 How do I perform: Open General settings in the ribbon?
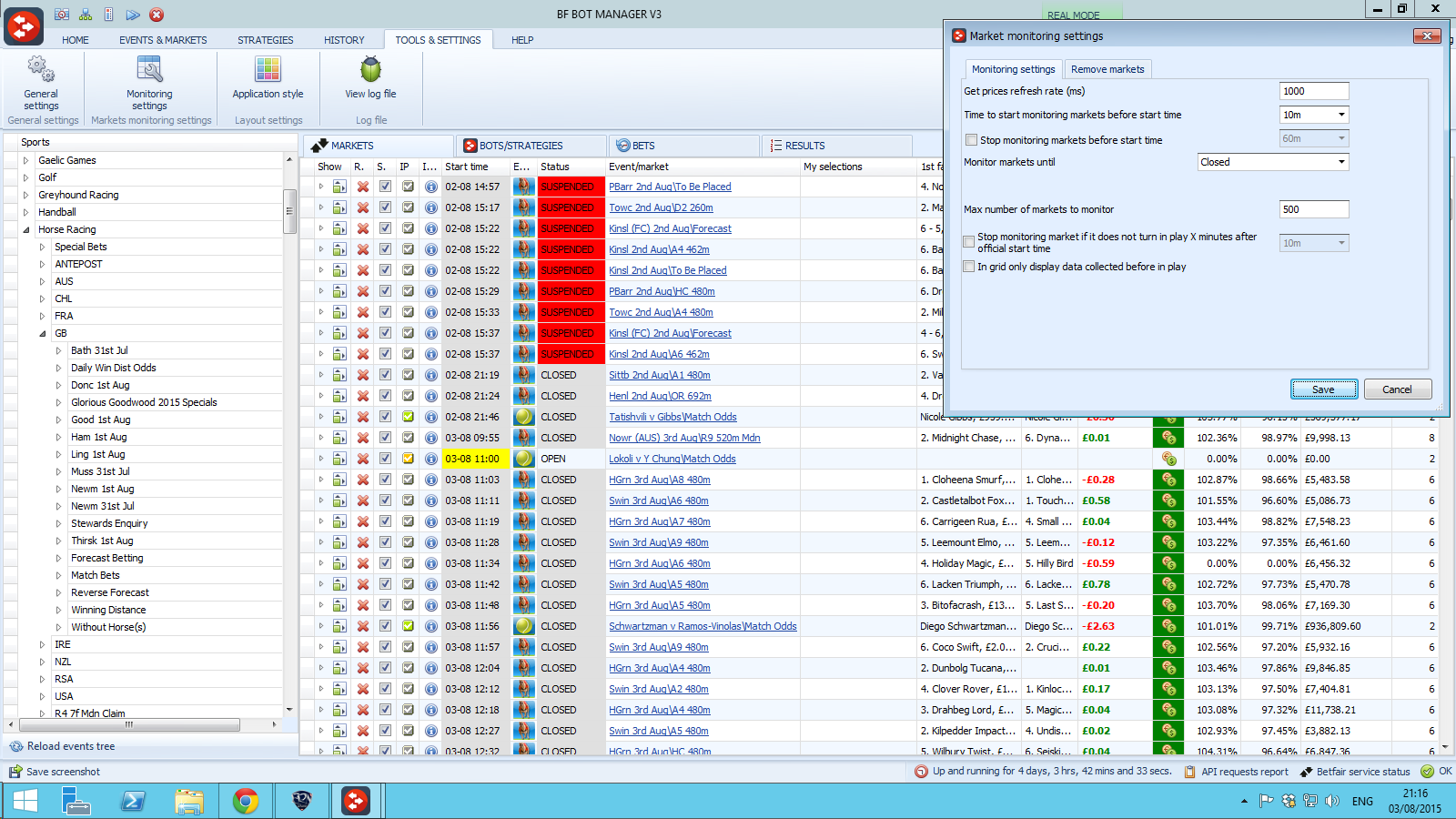41,82
